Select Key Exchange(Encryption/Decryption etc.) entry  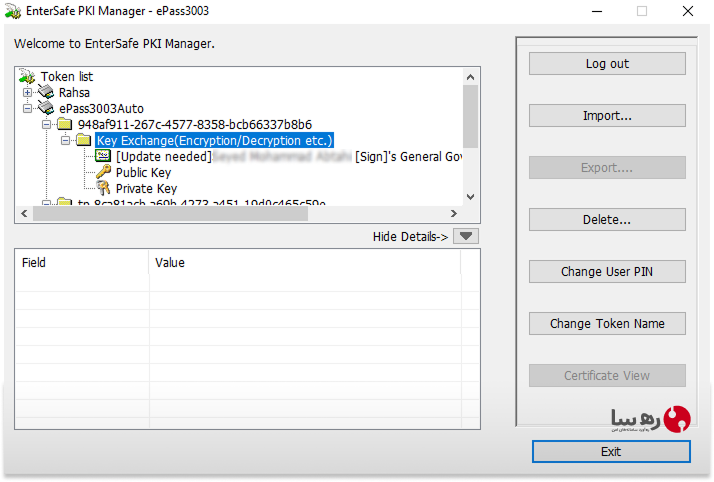point(214,141)
